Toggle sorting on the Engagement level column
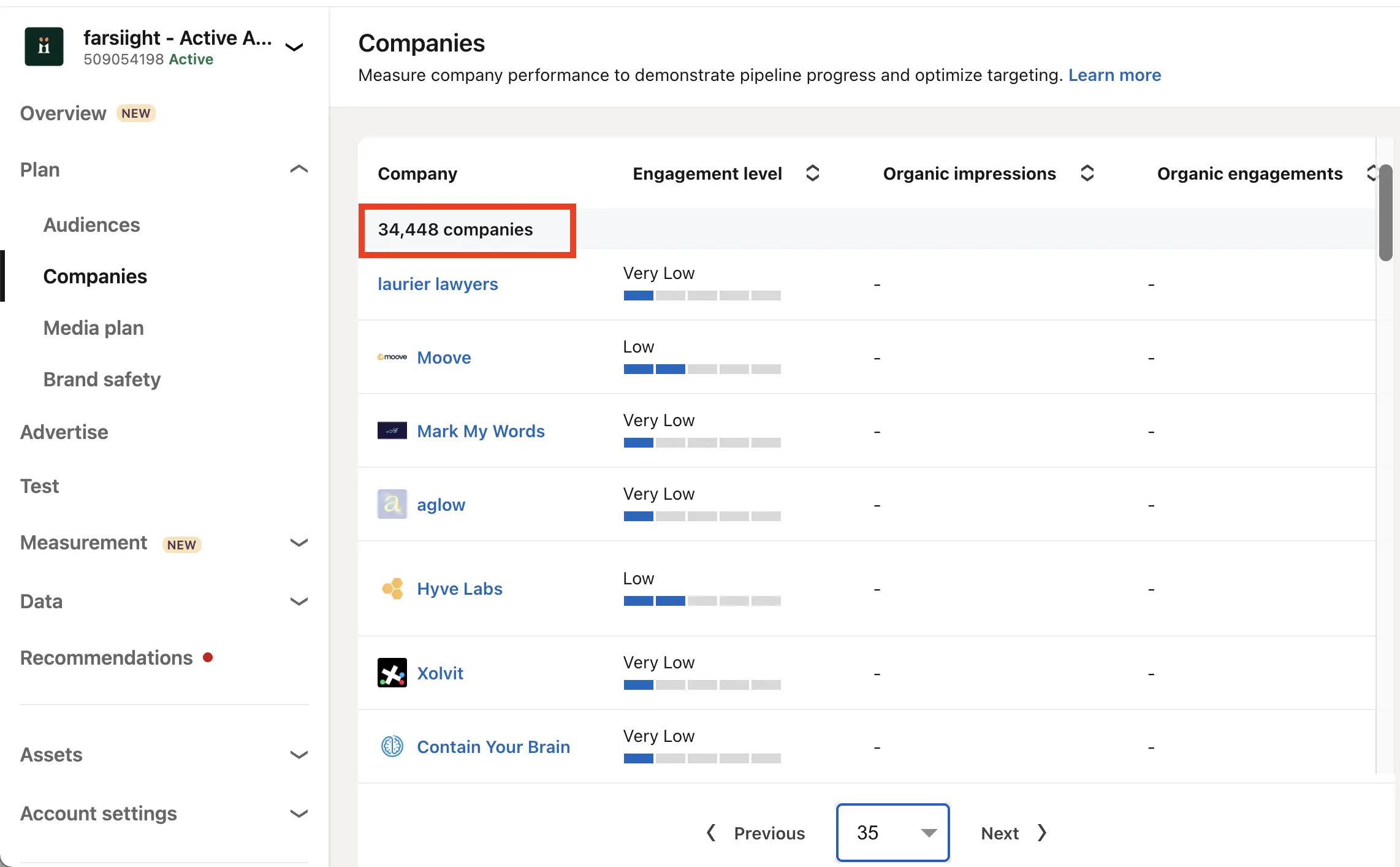Viewport: 1400px width, 867px height. 813,174
